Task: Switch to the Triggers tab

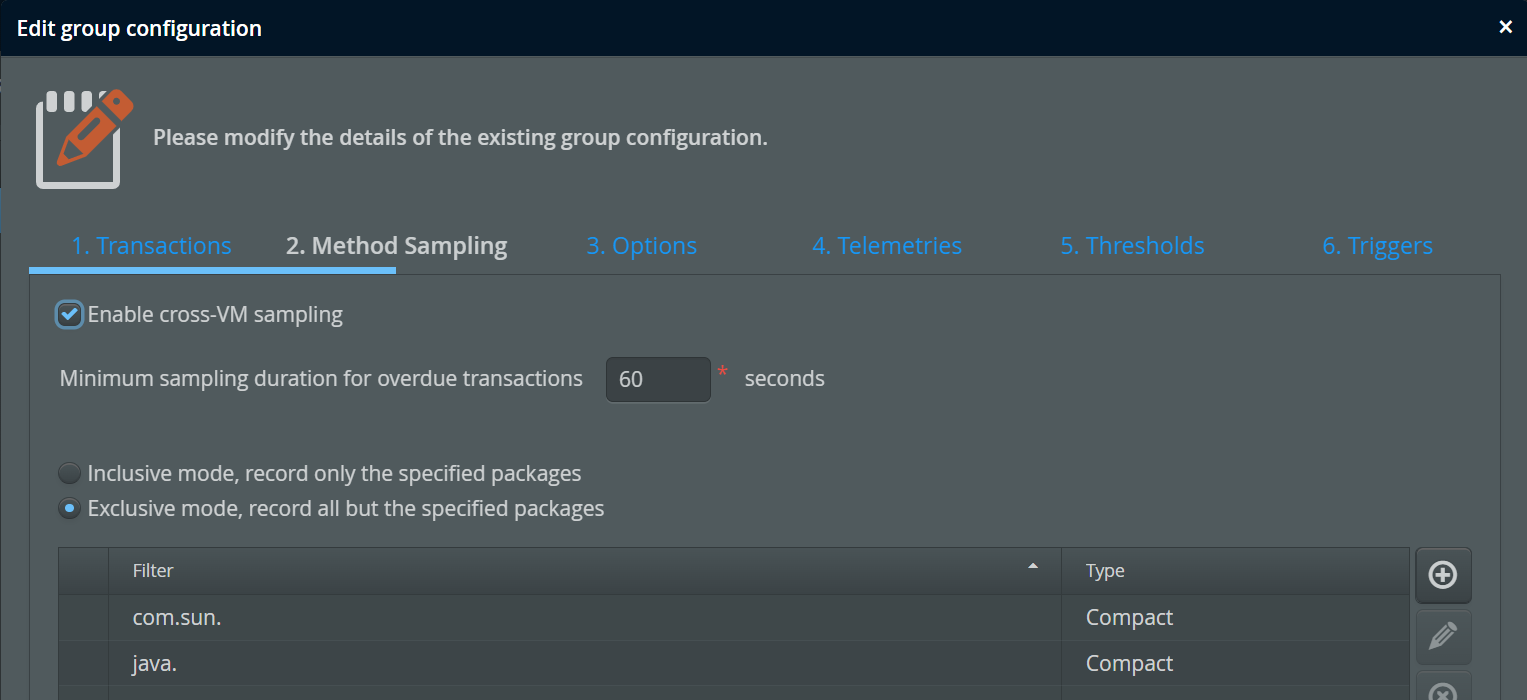Action: 1377,246
